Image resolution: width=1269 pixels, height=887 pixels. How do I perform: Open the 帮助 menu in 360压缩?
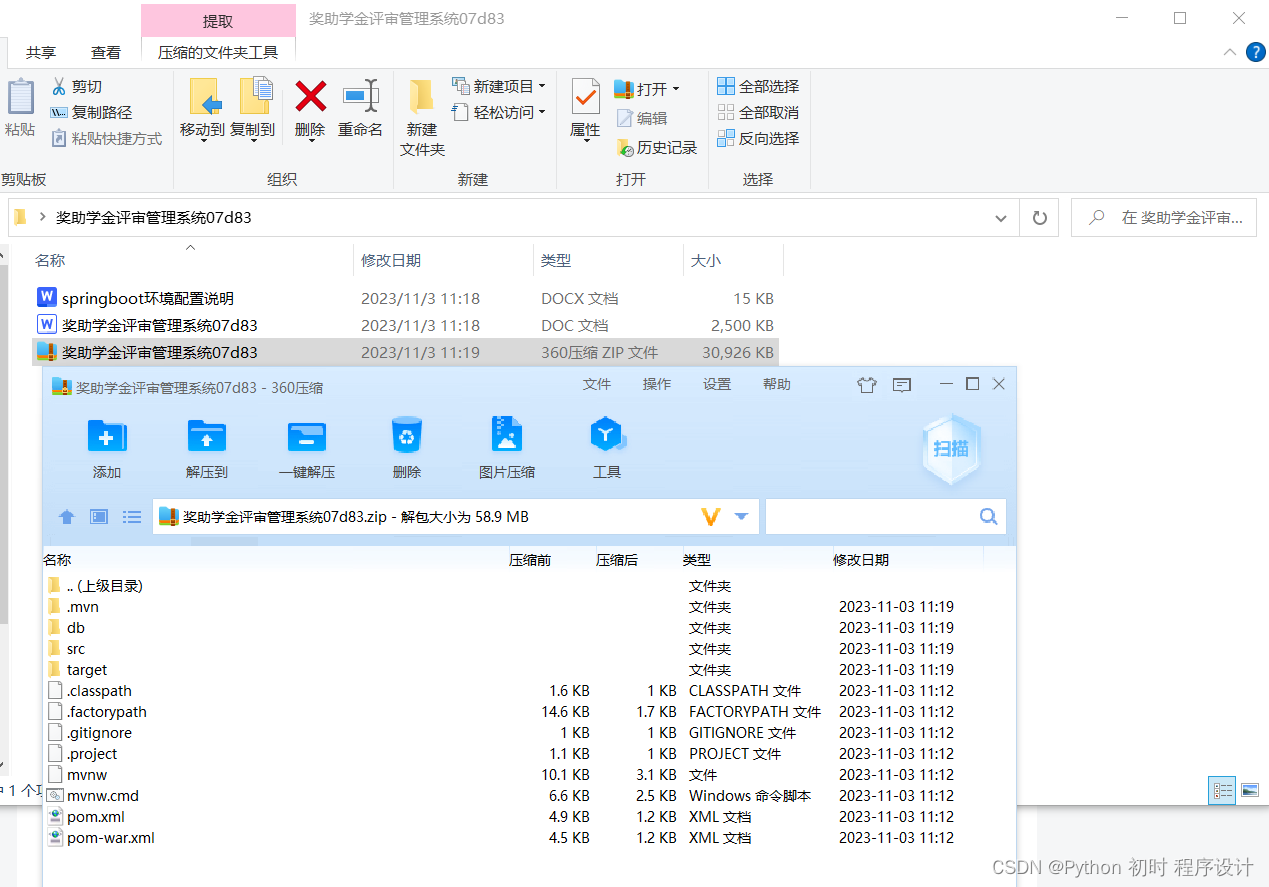[x=777, y=384]
